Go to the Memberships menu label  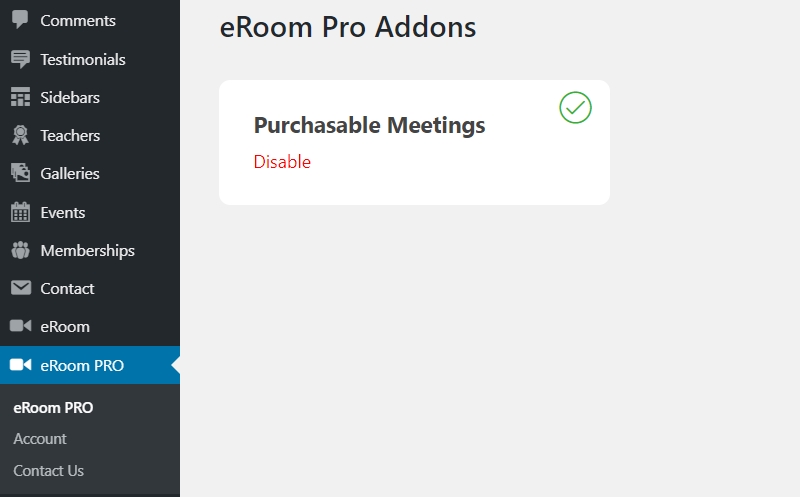click(x=87, y=251)
